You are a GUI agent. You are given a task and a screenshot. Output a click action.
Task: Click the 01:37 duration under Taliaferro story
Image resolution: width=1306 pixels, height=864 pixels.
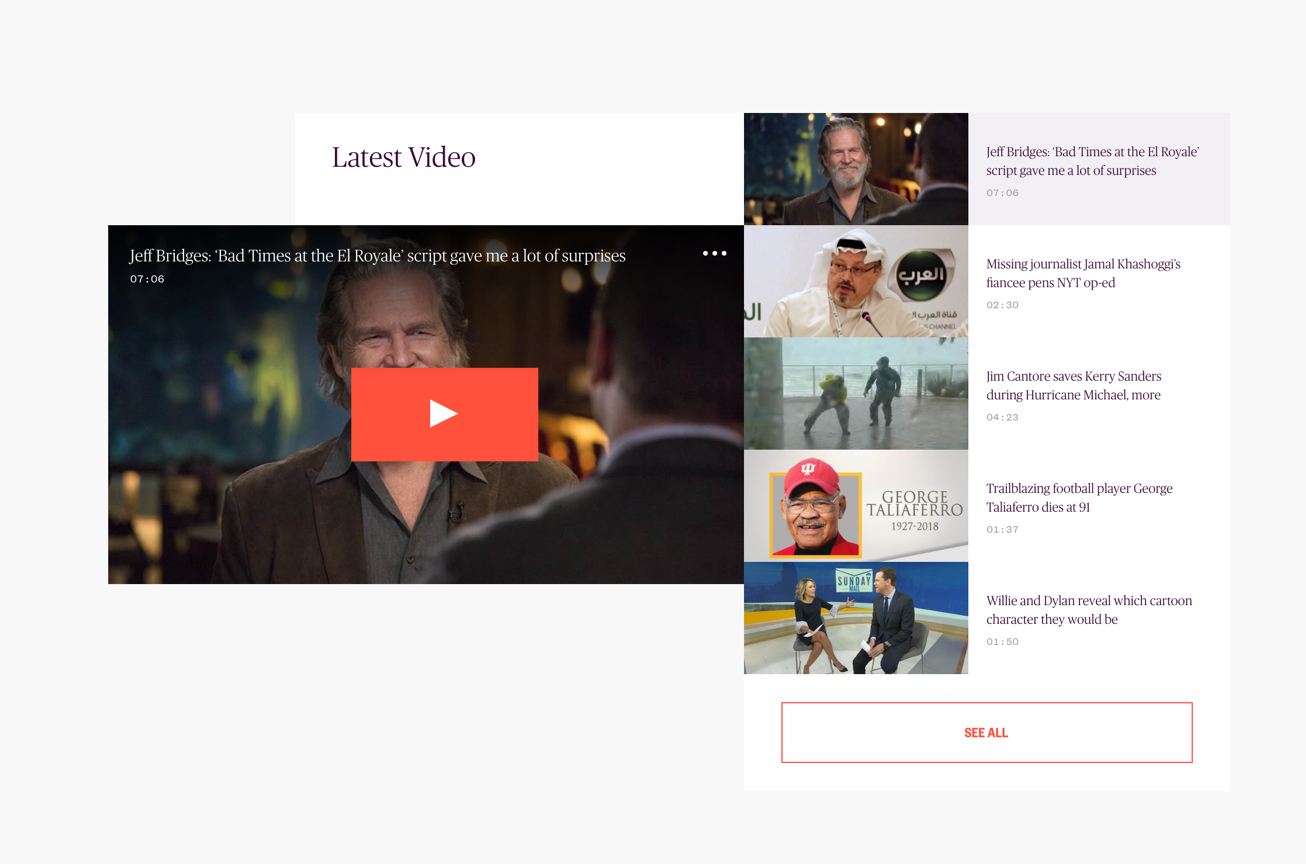[1002, 529]
